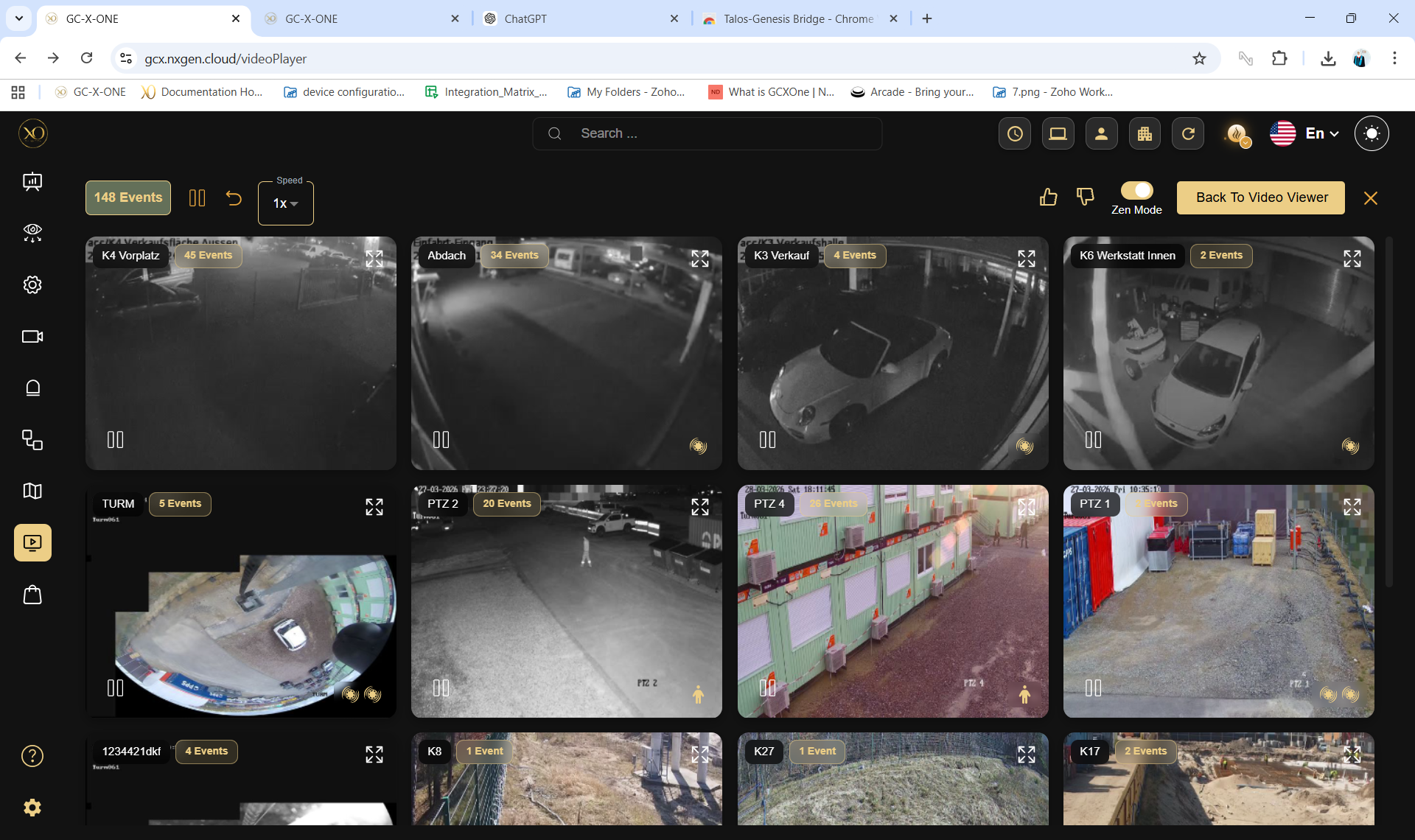1415x840 pixels.
Task: Open the camera devices icon in sidebar
Action: (32, 336)
